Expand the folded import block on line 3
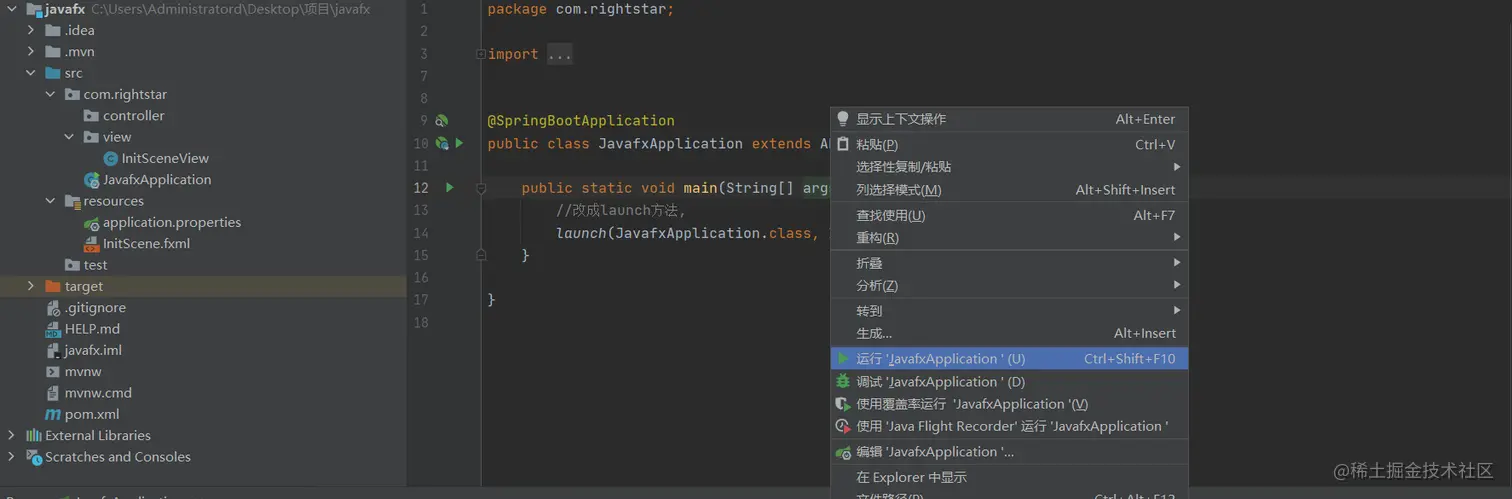The height and width of the screenshot is (499, 1512). [481, 54]
